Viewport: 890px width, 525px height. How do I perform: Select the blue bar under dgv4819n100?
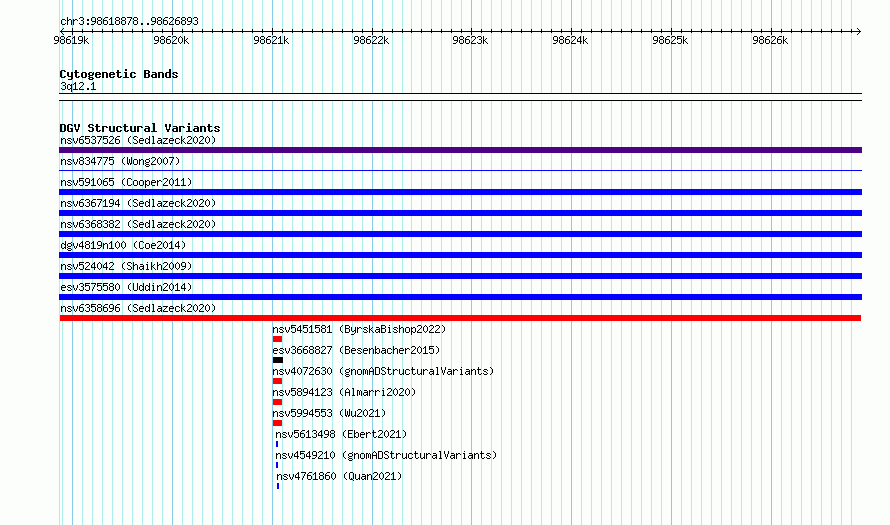[460, 255]
